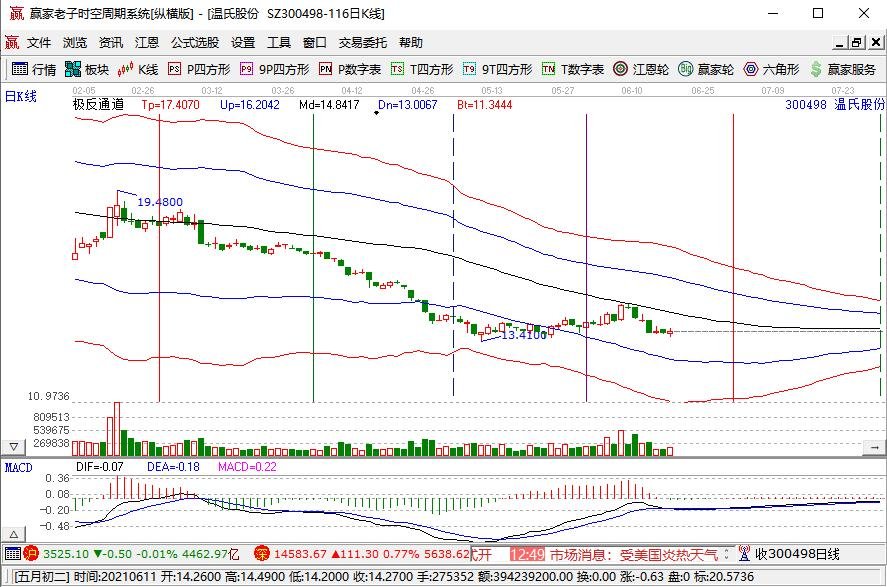Click the 300498 温氏股份 stock label

(x=834, y=104)
